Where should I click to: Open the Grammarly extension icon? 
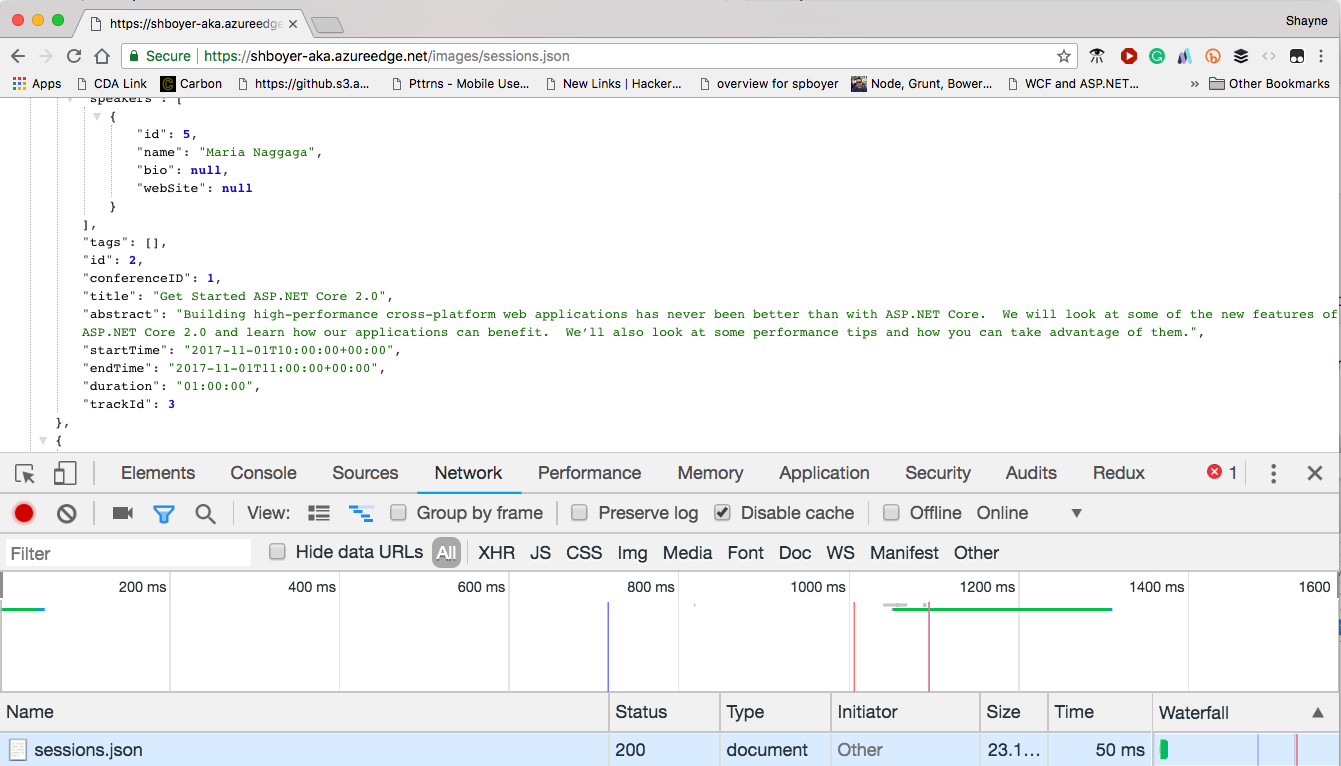[x=1157, y=56]
